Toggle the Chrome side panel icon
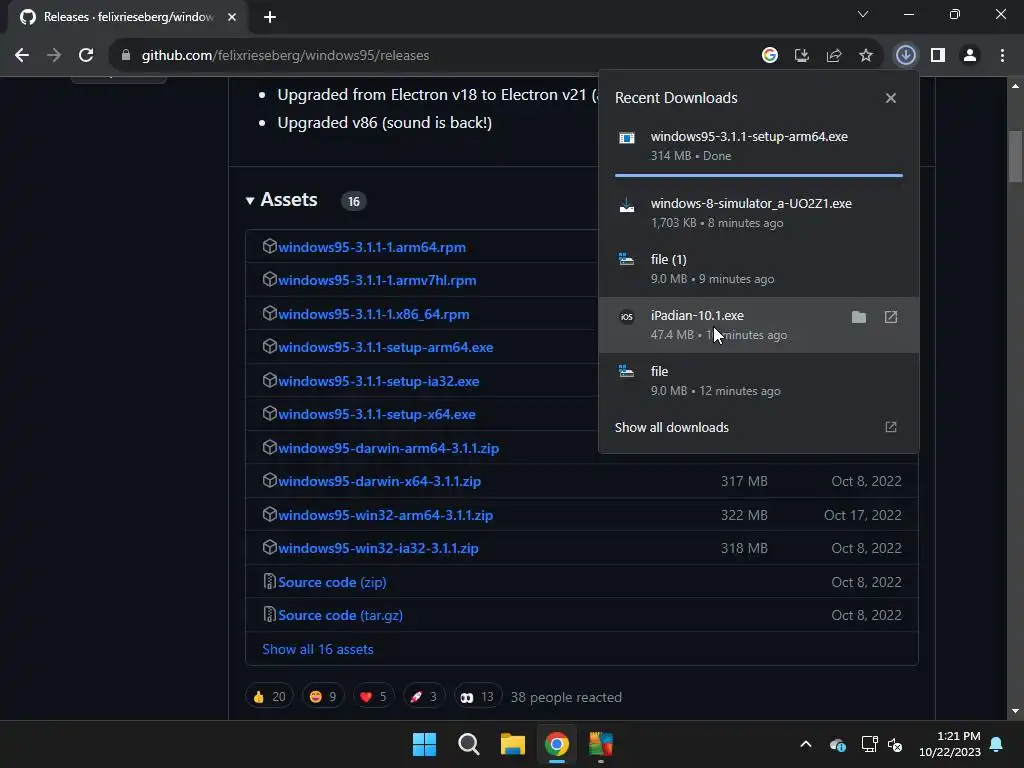Image resolution: width=1024 pixels, height=768 pixels. 938,55
